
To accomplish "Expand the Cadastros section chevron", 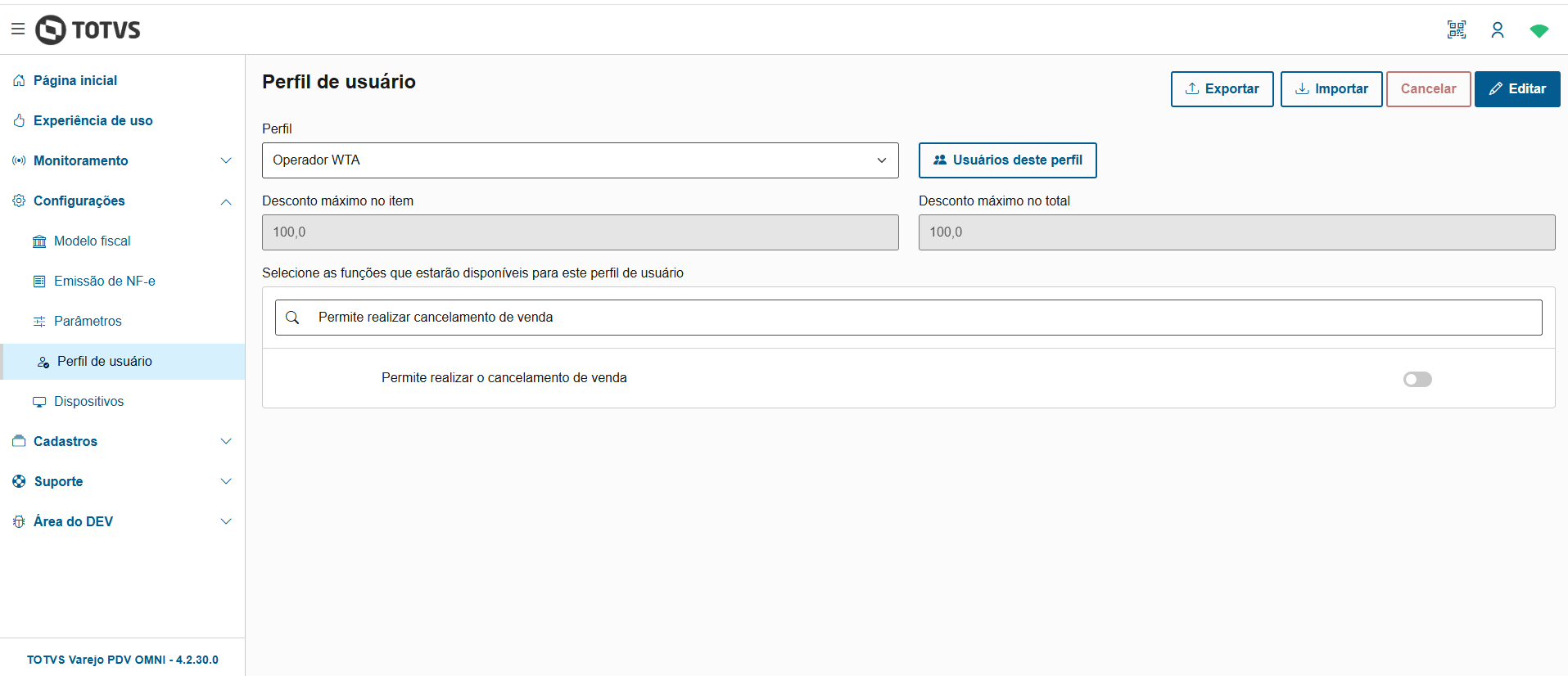I will click(226, 441).
